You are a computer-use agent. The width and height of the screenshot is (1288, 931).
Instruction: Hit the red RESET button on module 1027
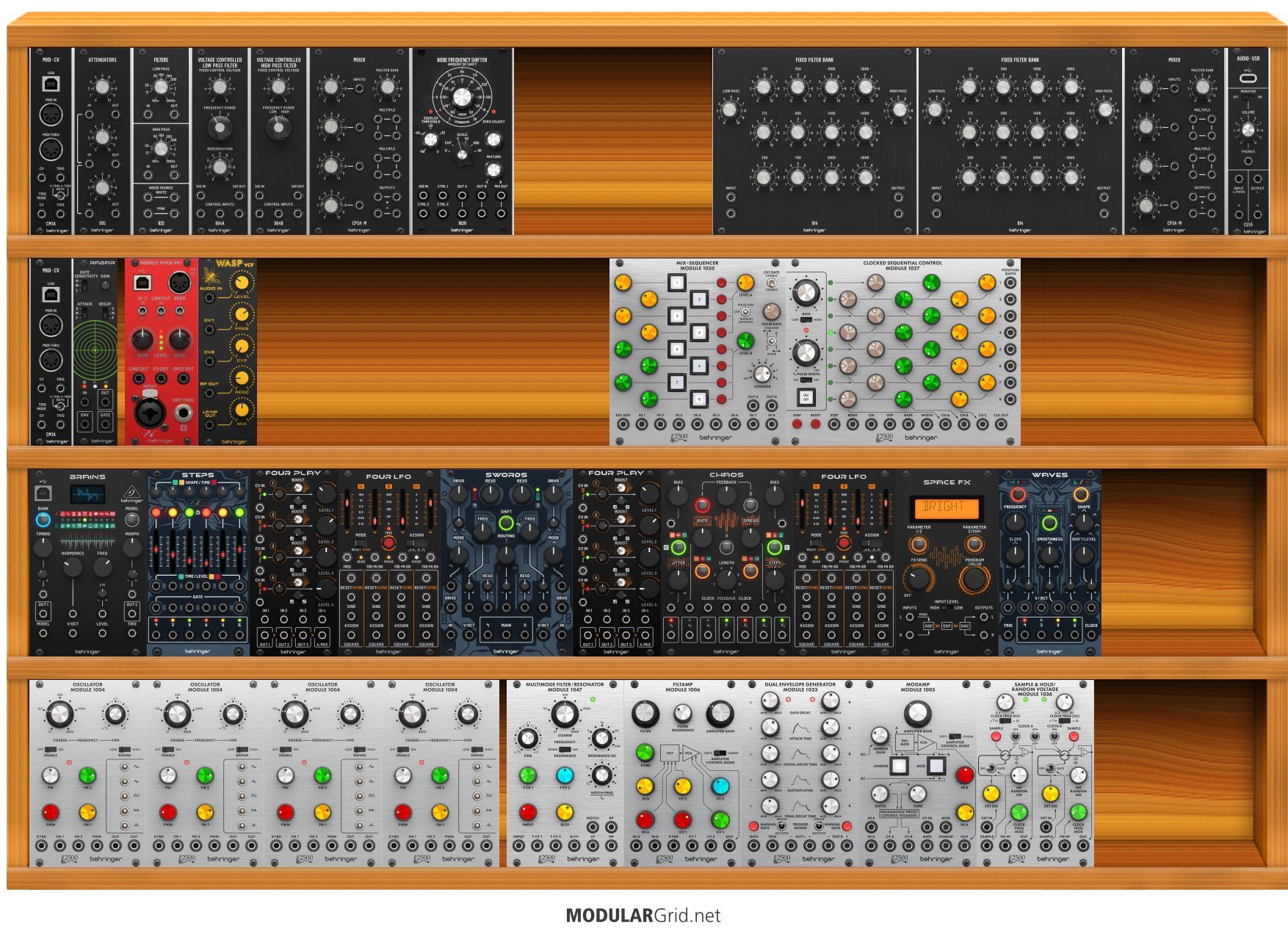click(x=815, y=424)
